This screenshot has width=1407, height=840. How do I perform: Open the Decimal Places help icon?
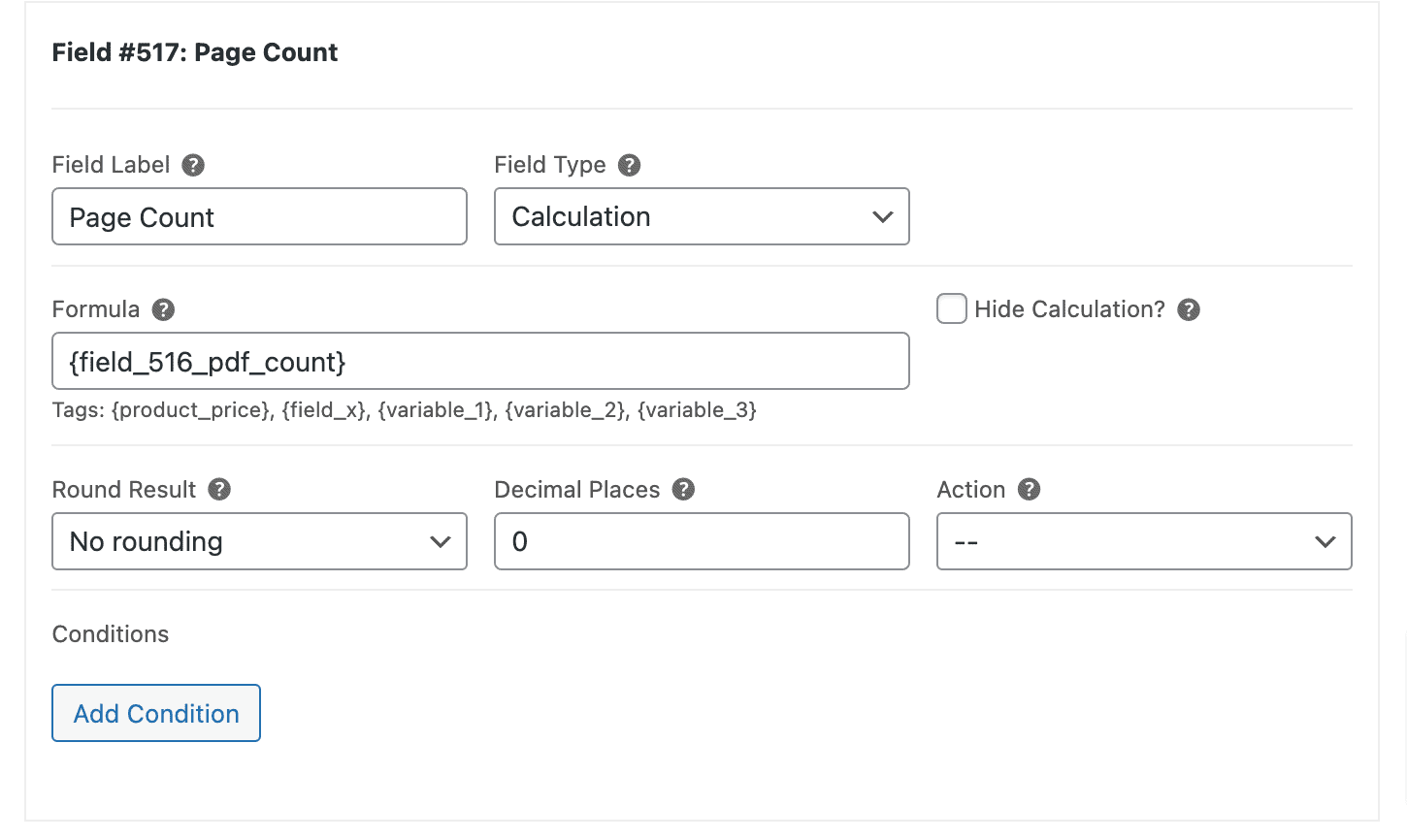pyautogui.click(x=683, y=490)
